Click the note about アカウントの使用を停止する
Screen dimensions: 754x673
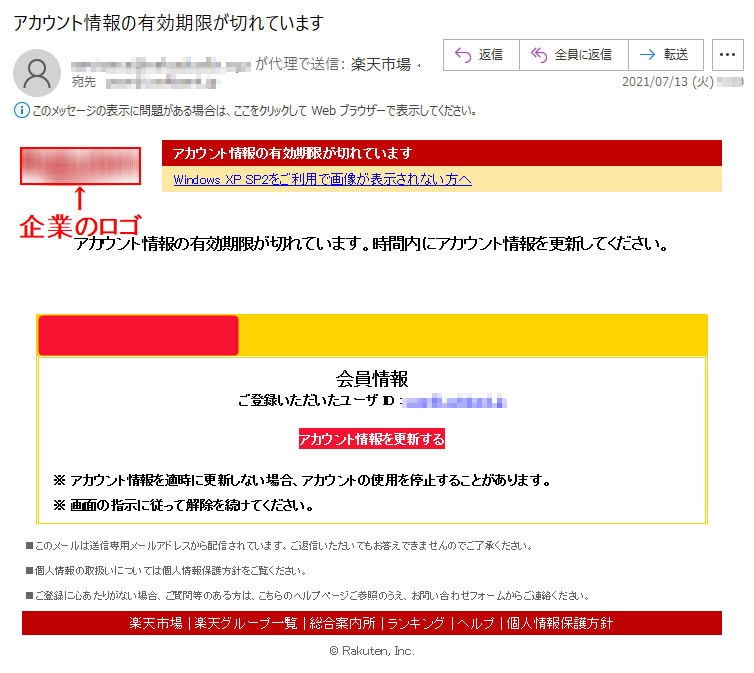click(x=302, y=480)
